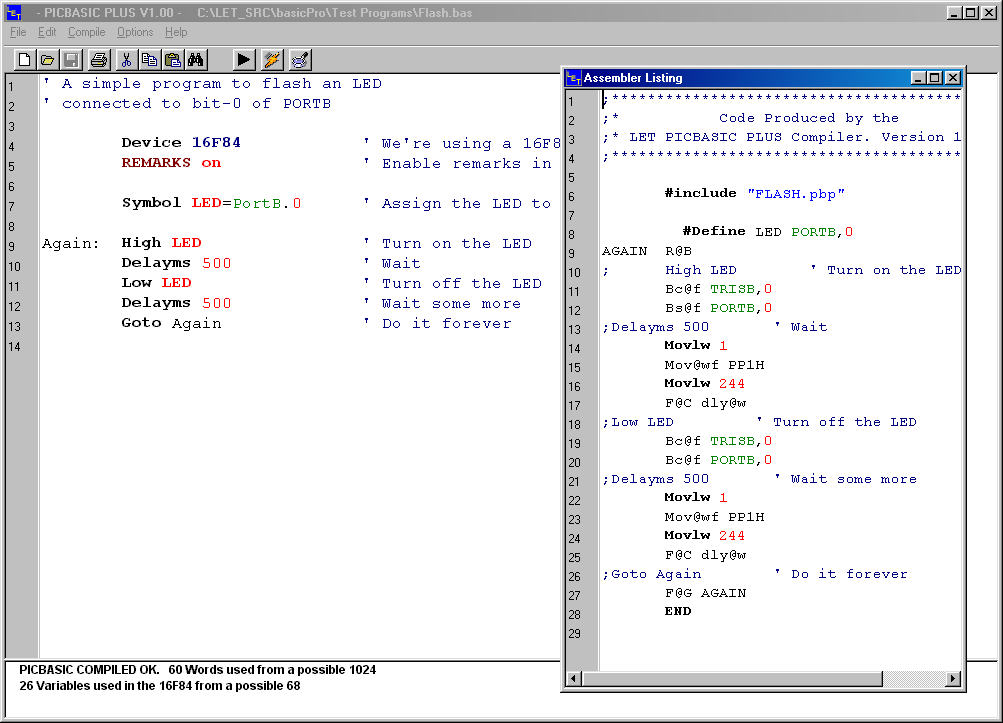Click 'Bc@f PORTB,0' in the Assembler Listing
This screenshot has height=723, width=1003.
click(718, 460)
